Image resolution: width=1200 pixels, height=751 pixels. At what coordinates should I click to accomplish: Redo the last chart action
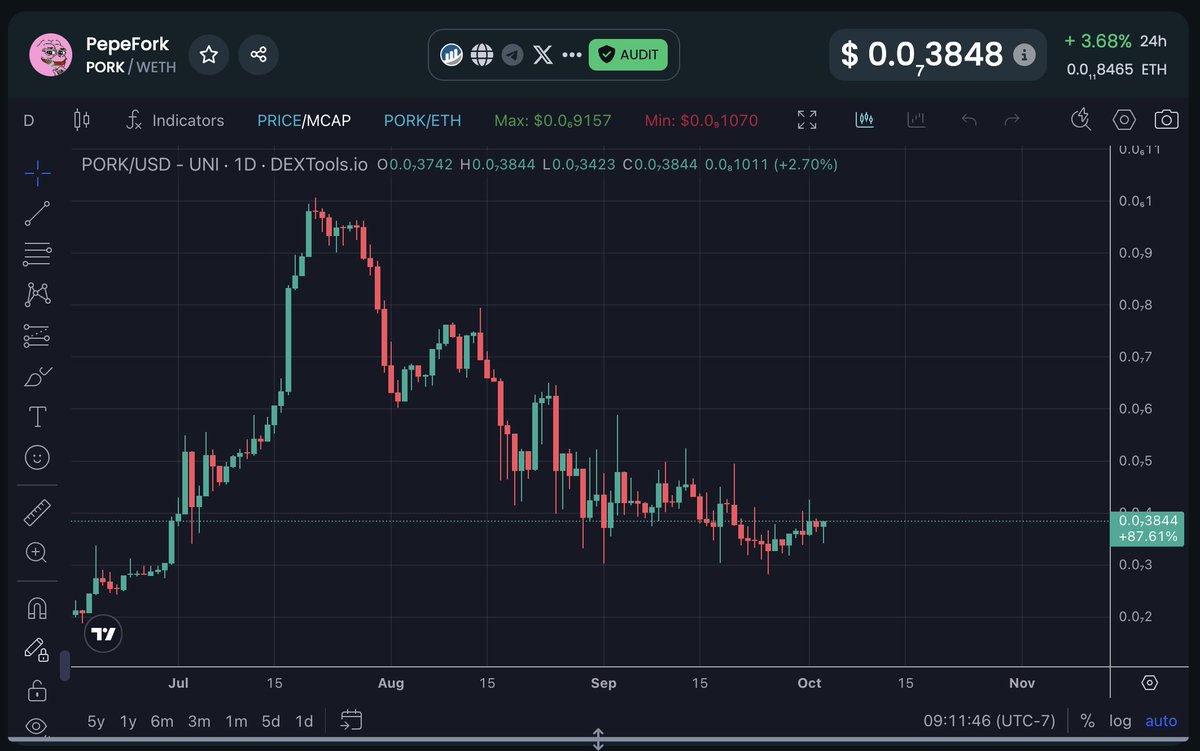(1012, 120)
